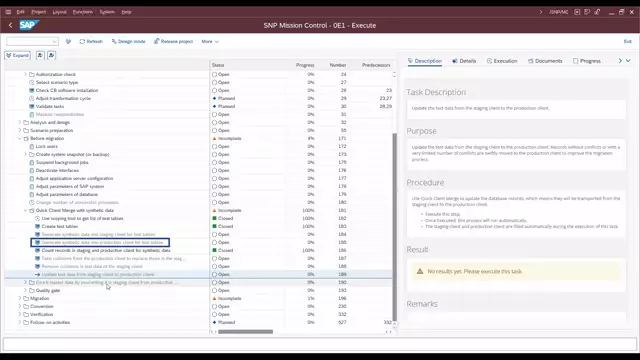The image size is (640, 360).
Task: Click the tree's vertical scrollbar
Action: 394,227
